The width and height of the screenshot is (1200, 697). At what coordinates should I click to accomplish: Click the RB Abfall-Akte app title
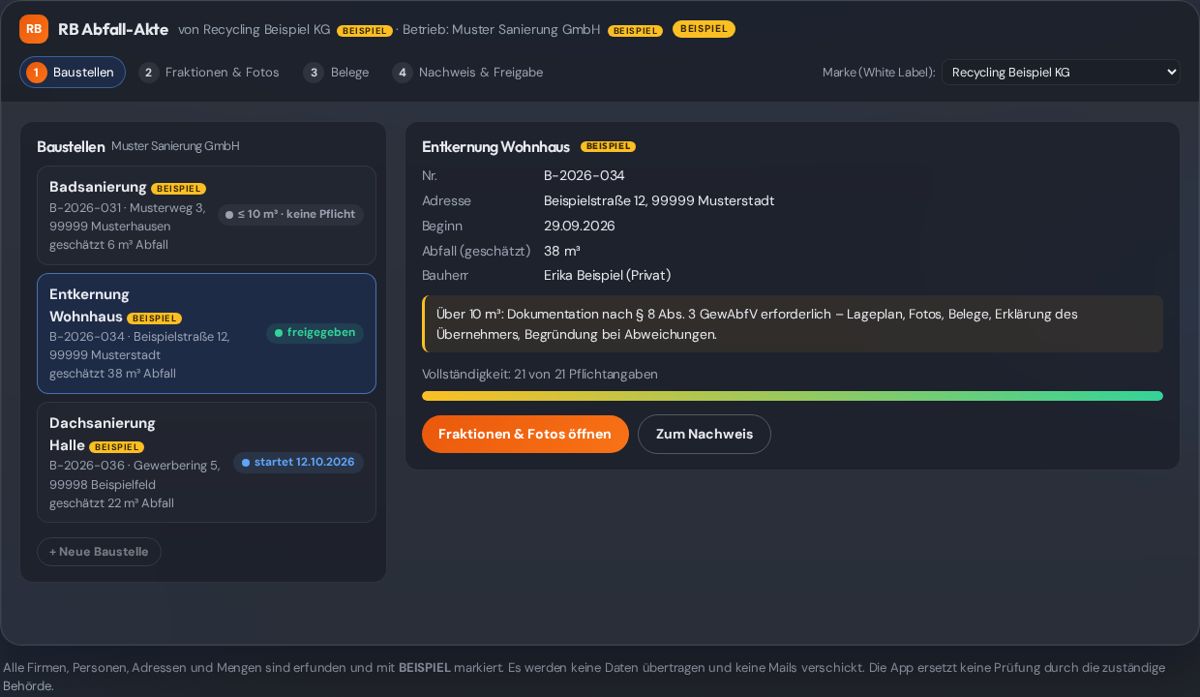coord(113,30)
